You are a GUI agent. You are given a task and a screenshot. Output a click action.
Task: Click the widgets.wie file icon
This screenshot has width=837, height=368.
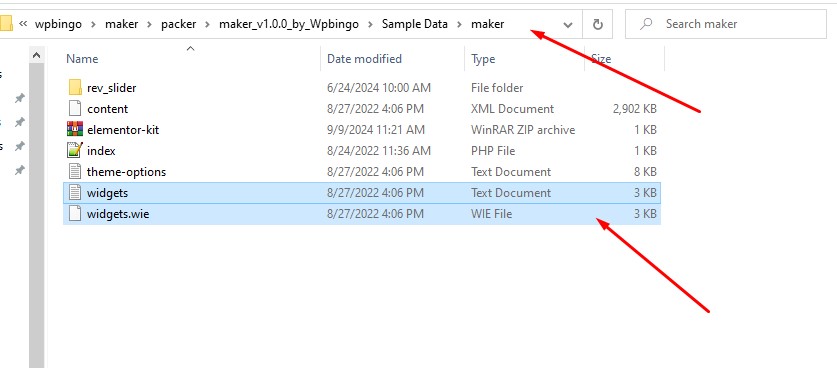[75, 214]
